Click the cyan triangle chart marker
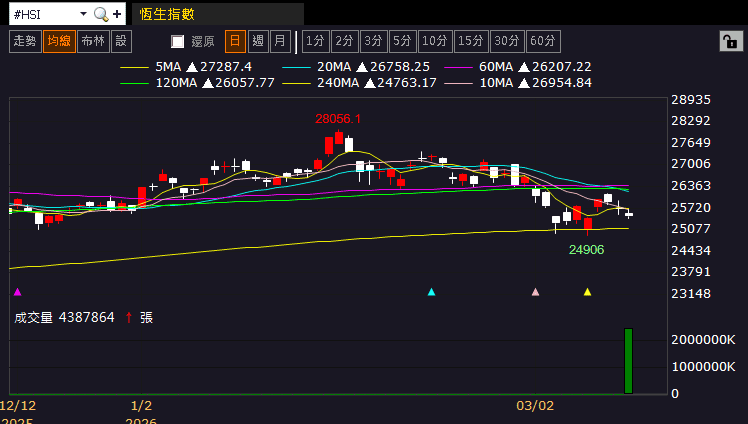 tap(431, 292)
